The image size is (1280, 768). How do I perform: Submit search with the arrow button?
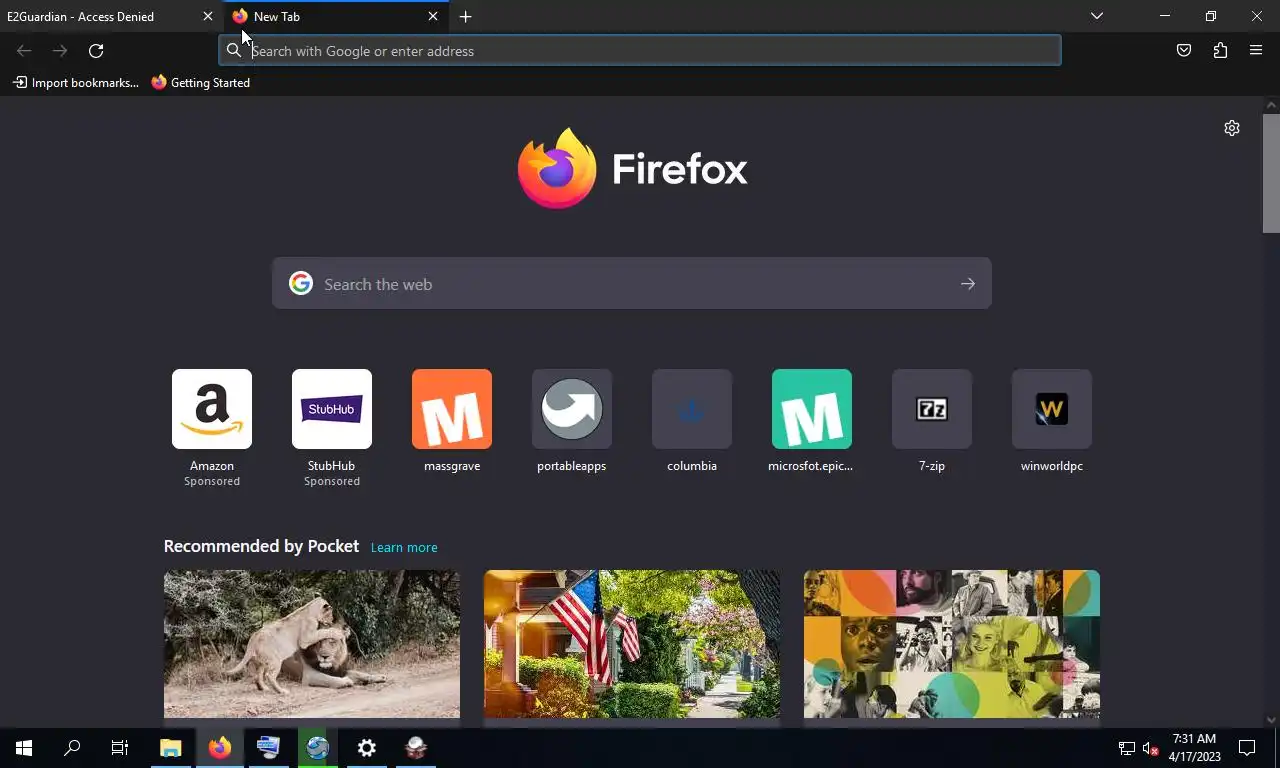967,284
